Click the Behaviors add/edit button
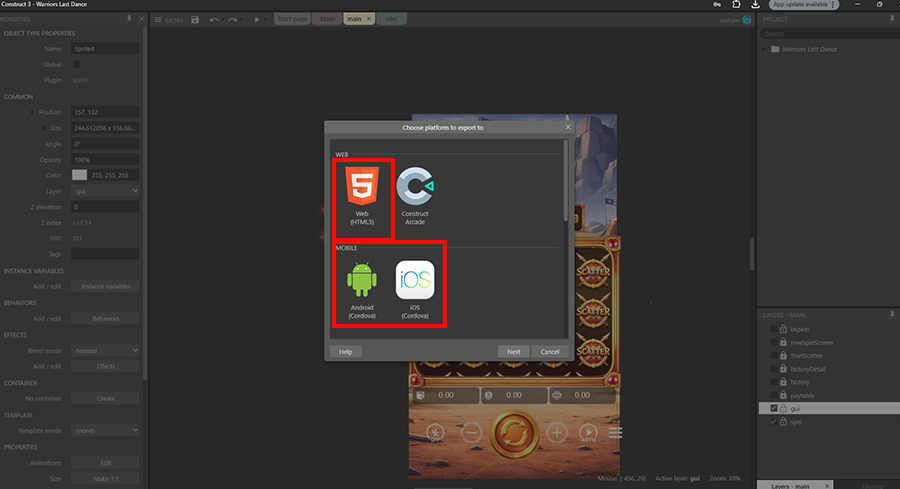The image size is (900, 489). pyautogui.click(x=105, y=318)
